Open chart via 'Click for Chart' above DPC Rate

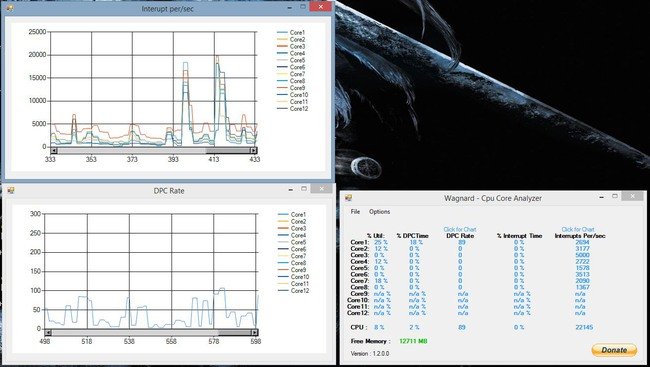click(x=460, y=229)
